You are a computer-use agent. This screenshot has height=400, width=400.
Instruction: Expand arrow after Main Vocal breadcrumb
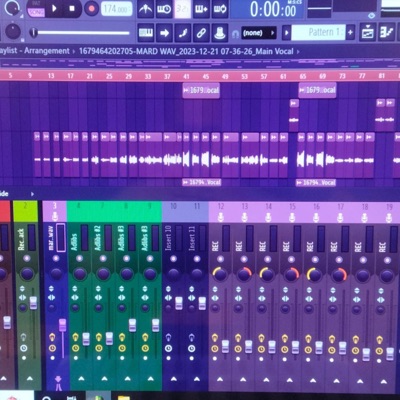(298, 51)
